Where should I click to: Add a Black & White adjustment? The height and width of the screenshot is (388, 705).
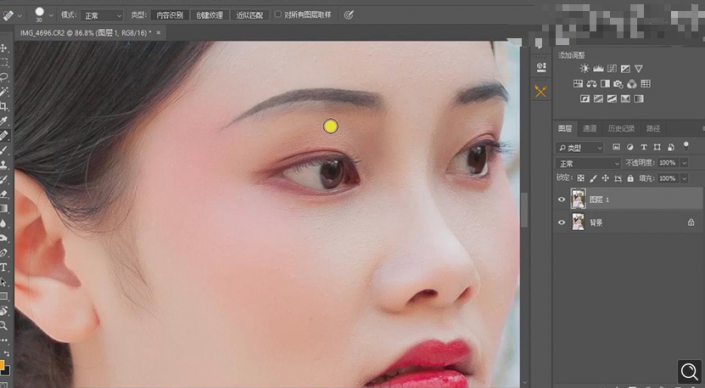click(605, 84)
